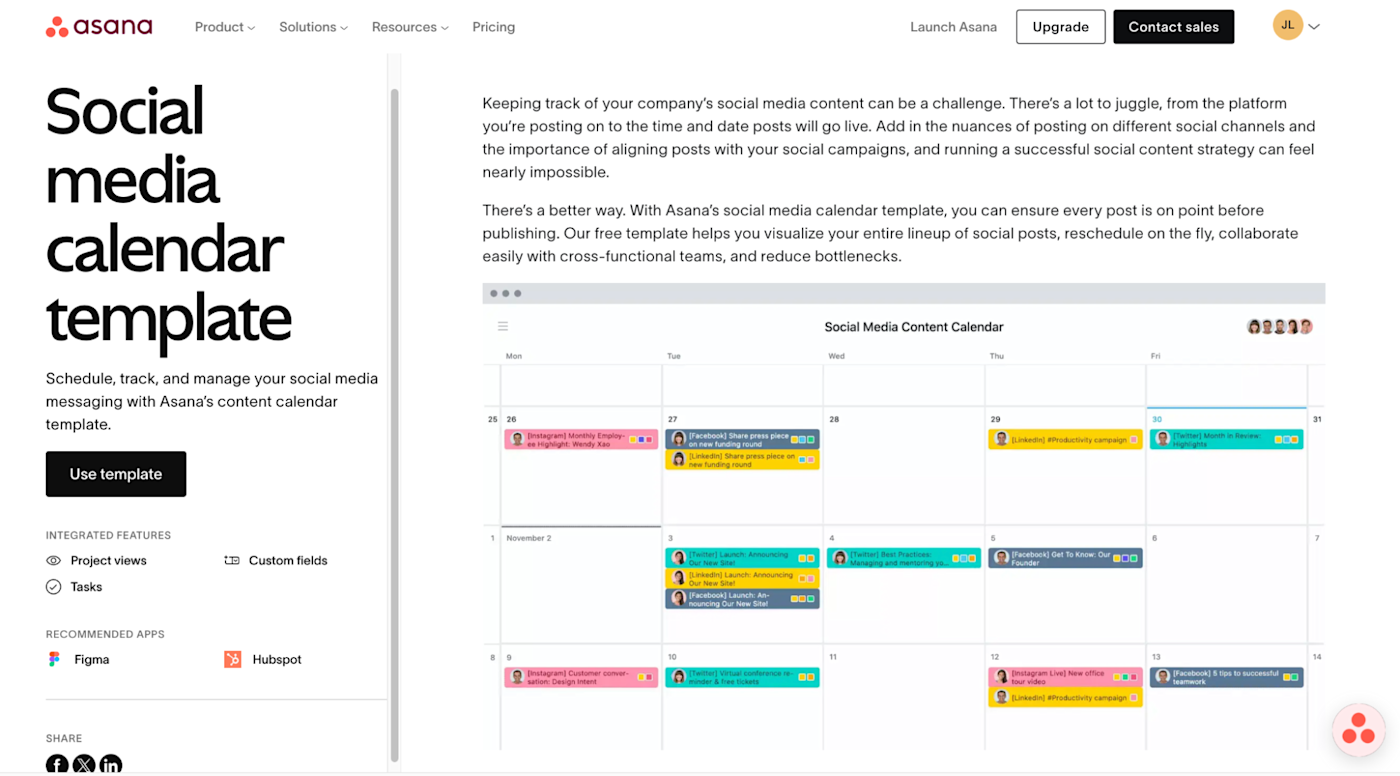The image size is (1400, 776).
Task: Click the Hubspot app icon
Action: pyautogui.click(x=232, y=660)
